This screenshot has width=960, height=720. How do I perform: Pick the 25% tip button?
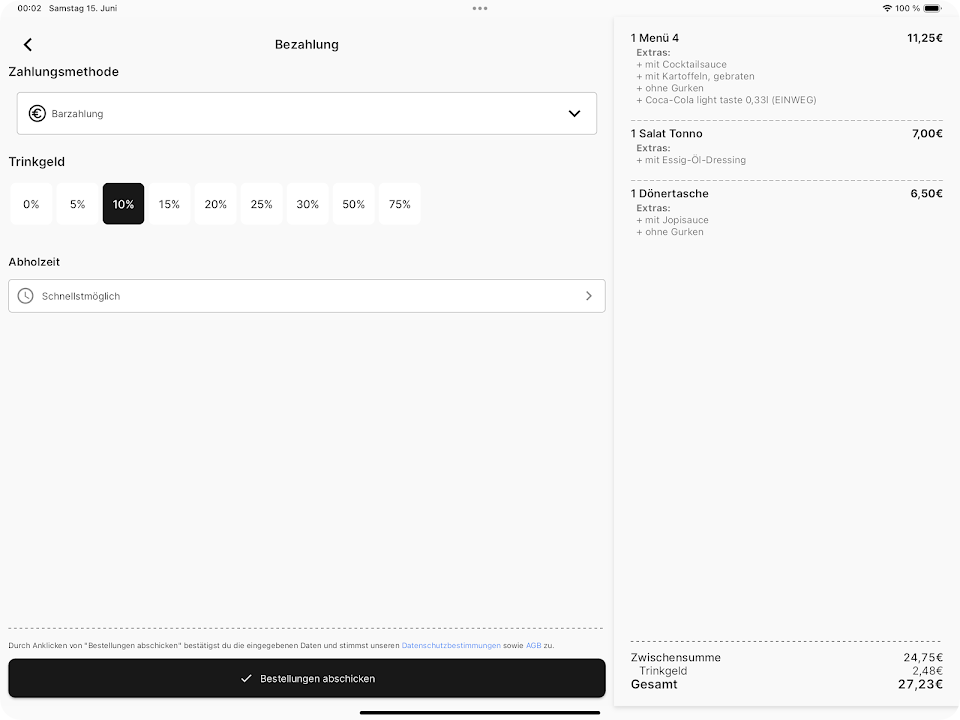click(261, 204)
